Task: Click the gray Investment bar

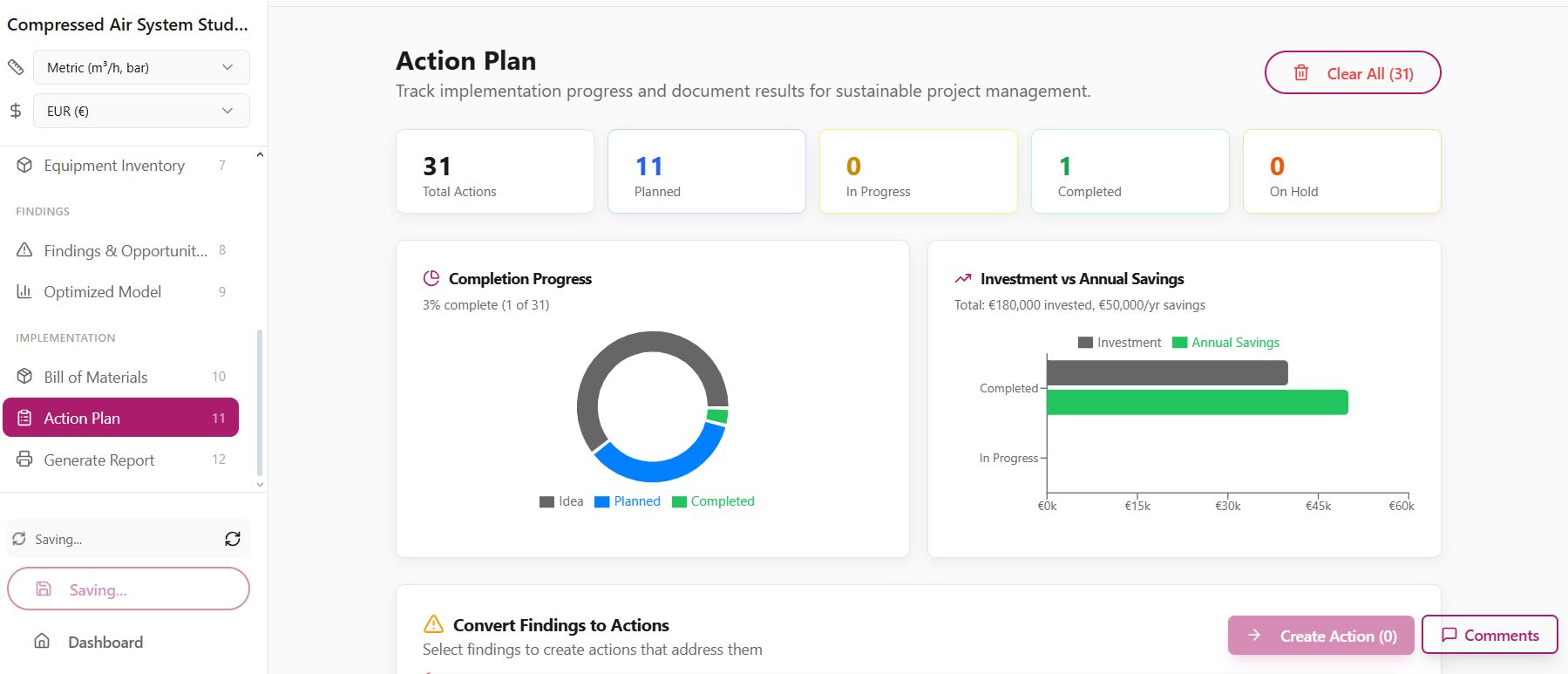Action: (1167, 373)
